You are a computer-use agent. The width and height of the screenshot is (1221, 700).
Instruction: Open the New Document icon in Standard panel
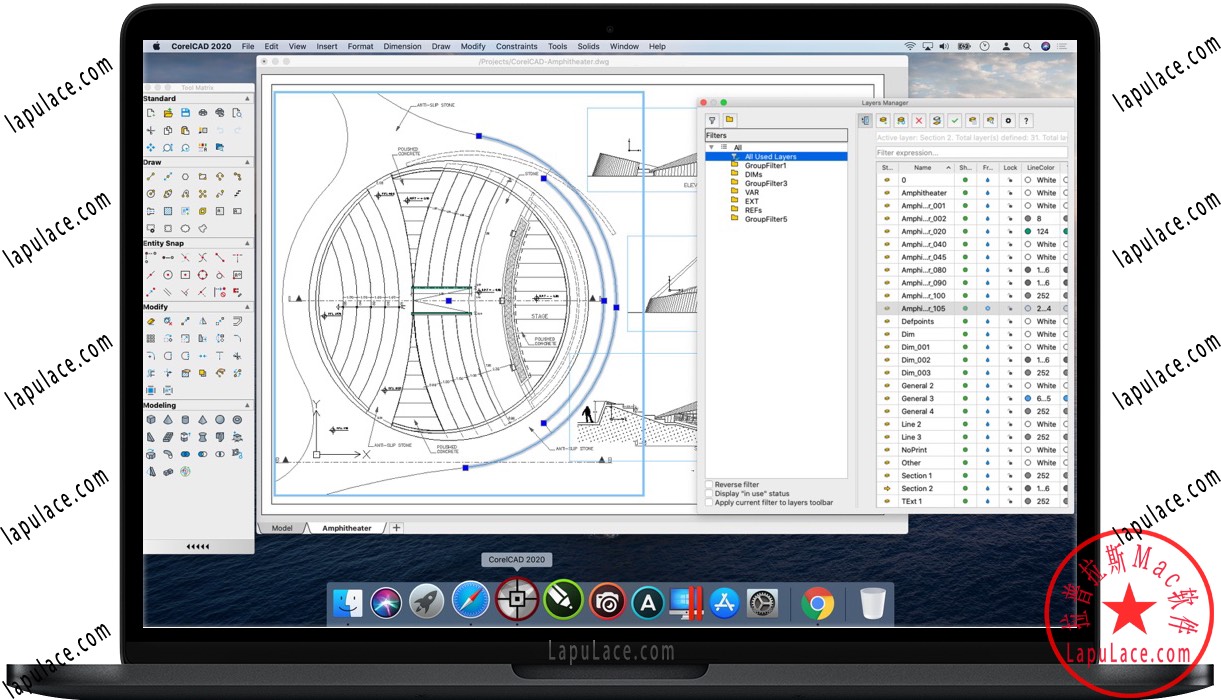tap(150, 113)
